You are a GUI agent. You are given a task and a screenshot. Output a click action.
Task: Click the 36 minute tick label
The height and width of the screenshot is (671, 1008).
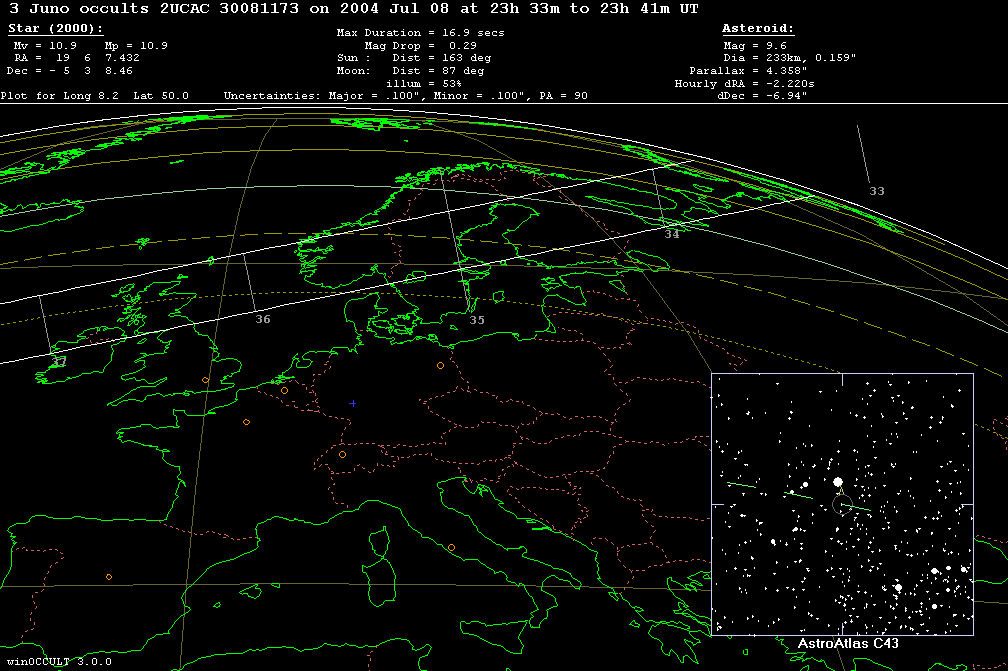pos(263,319)
